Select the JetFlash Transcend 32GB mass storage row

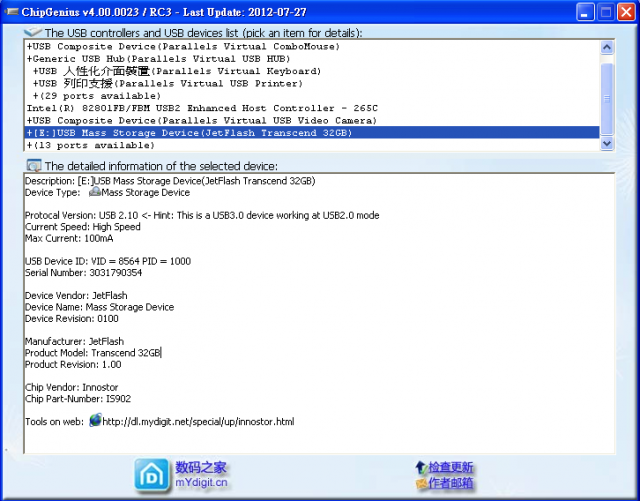tap(312, 133)
